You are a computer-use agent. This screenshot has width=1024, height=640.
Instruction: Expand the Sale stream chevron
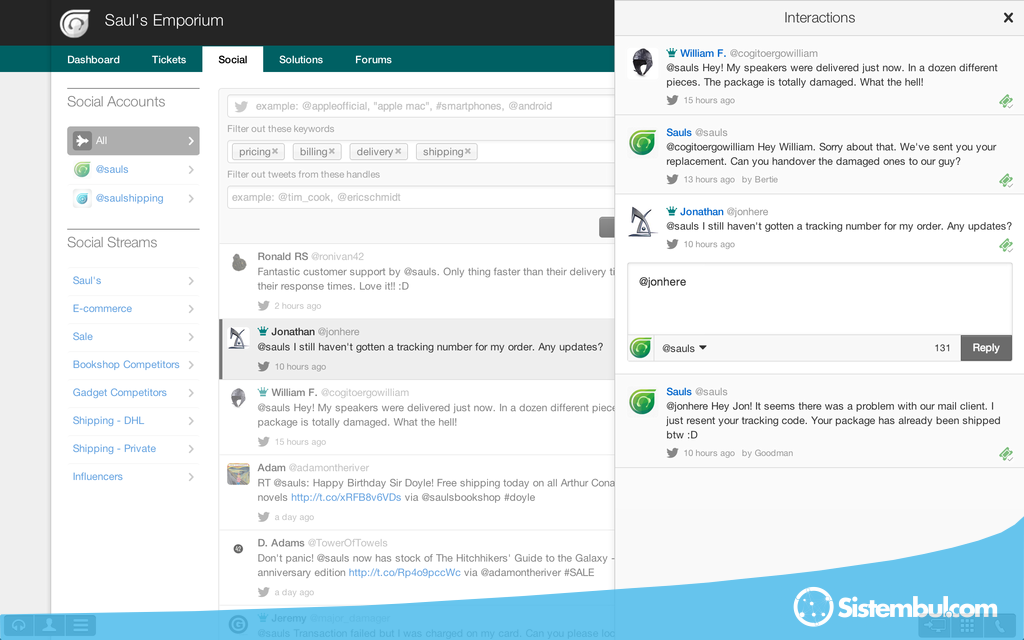click(191, 337)
